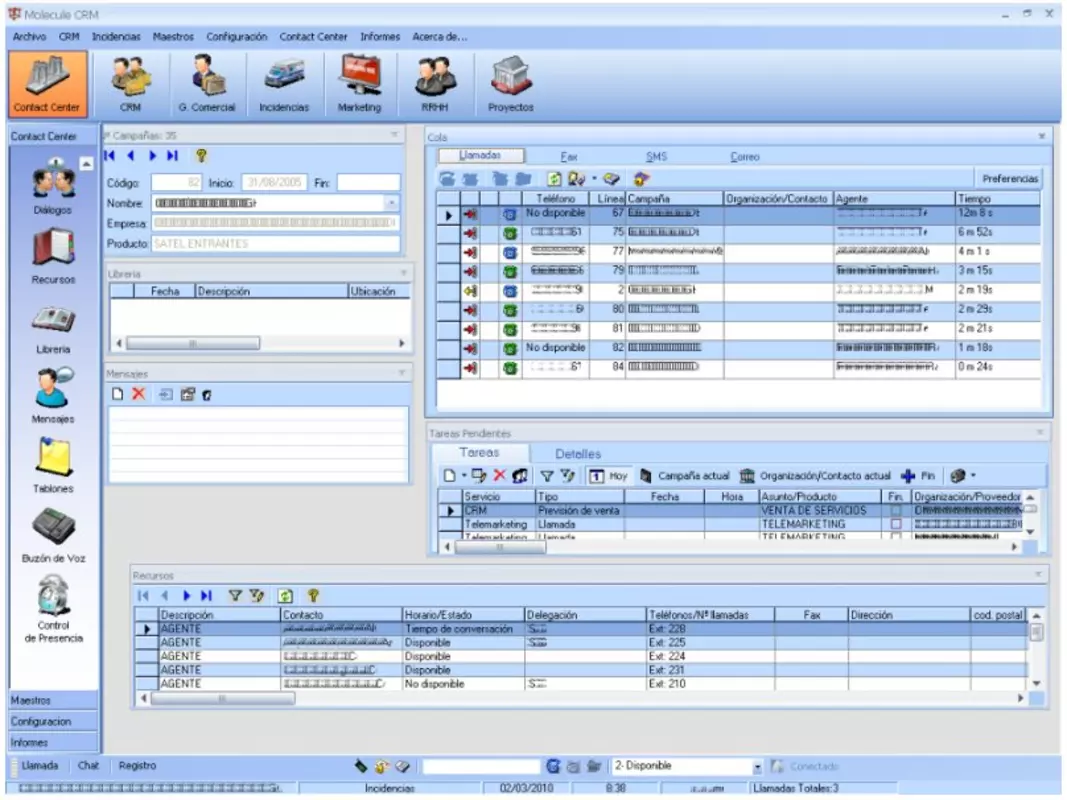The height and width of the screenshot is (800, 1067).
Task: Expand the 2- Disponible status dropdown
Action: 757,767
